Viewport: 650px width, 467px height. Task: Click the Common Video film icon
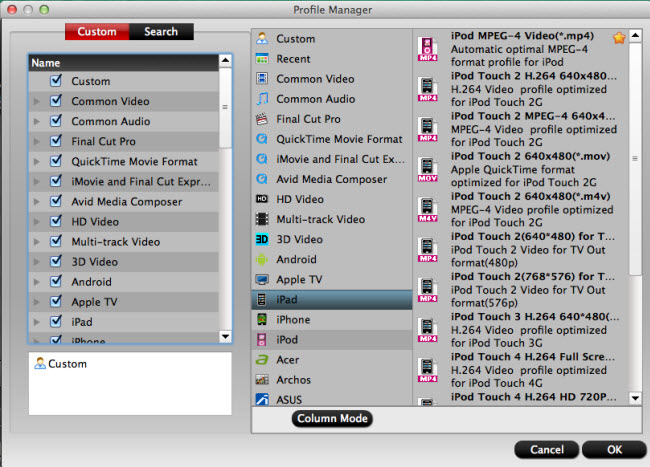click(262, 79)
